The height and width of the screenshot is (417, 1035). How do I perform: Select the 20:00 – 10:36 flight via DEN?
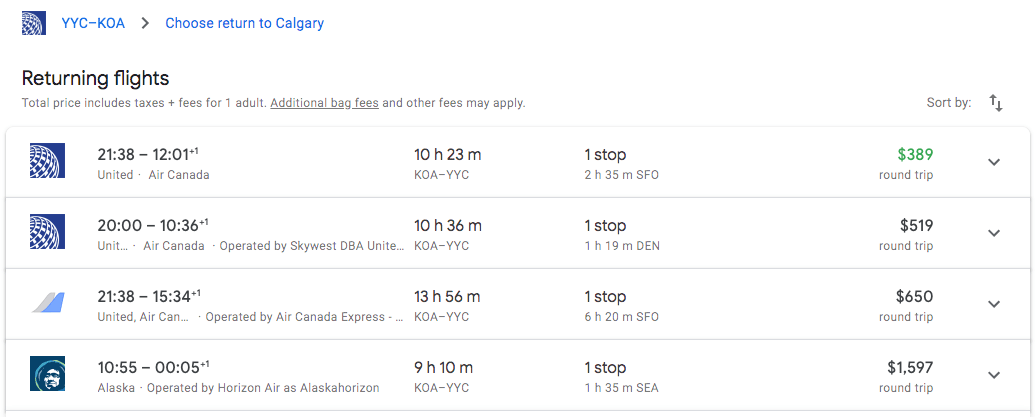(518, 233)
